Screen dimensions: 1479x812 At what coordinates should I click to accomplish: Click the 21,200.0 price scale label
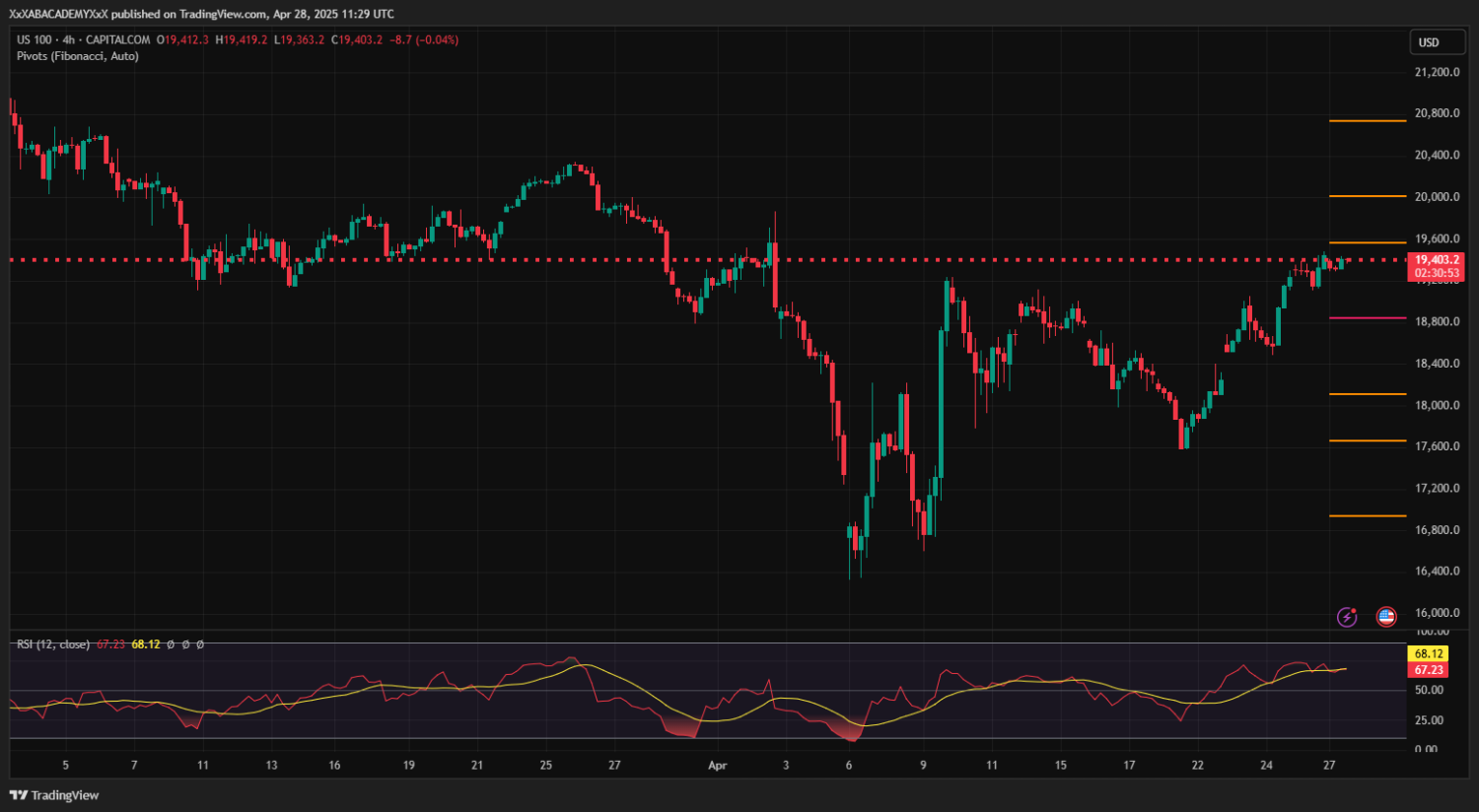click(1437, 73)
